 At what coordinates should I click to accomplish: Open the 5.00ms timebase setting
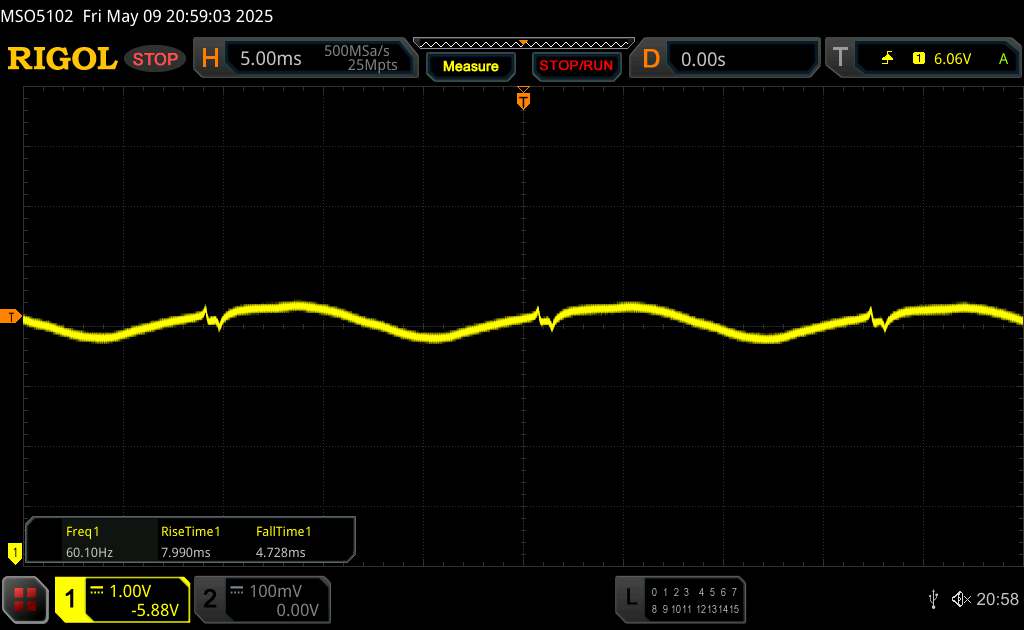pyautogui.click(x=270, y=59)
